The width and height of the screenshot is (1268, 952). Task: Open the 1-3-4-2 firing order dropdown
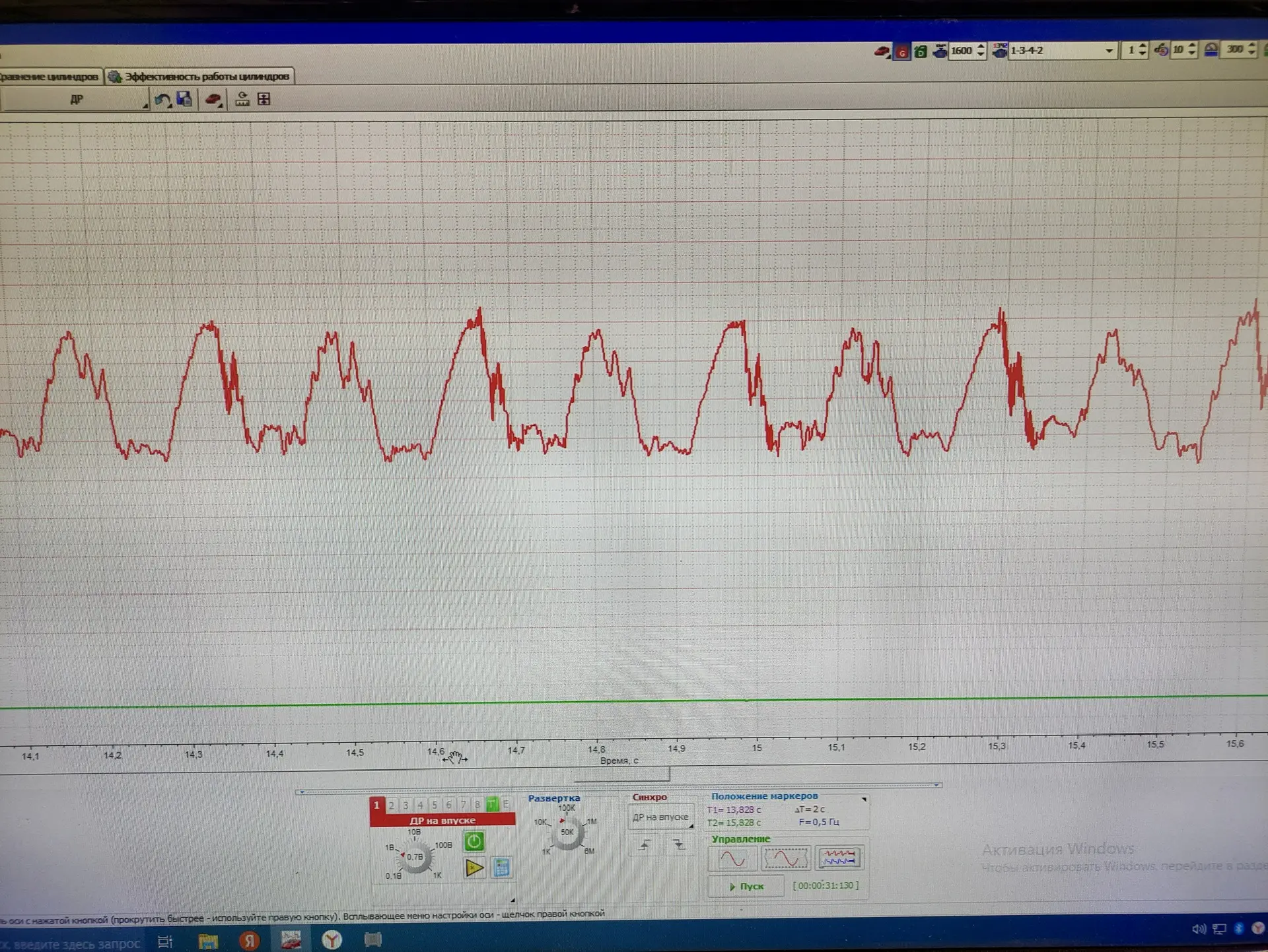[x=1109, y=51]
